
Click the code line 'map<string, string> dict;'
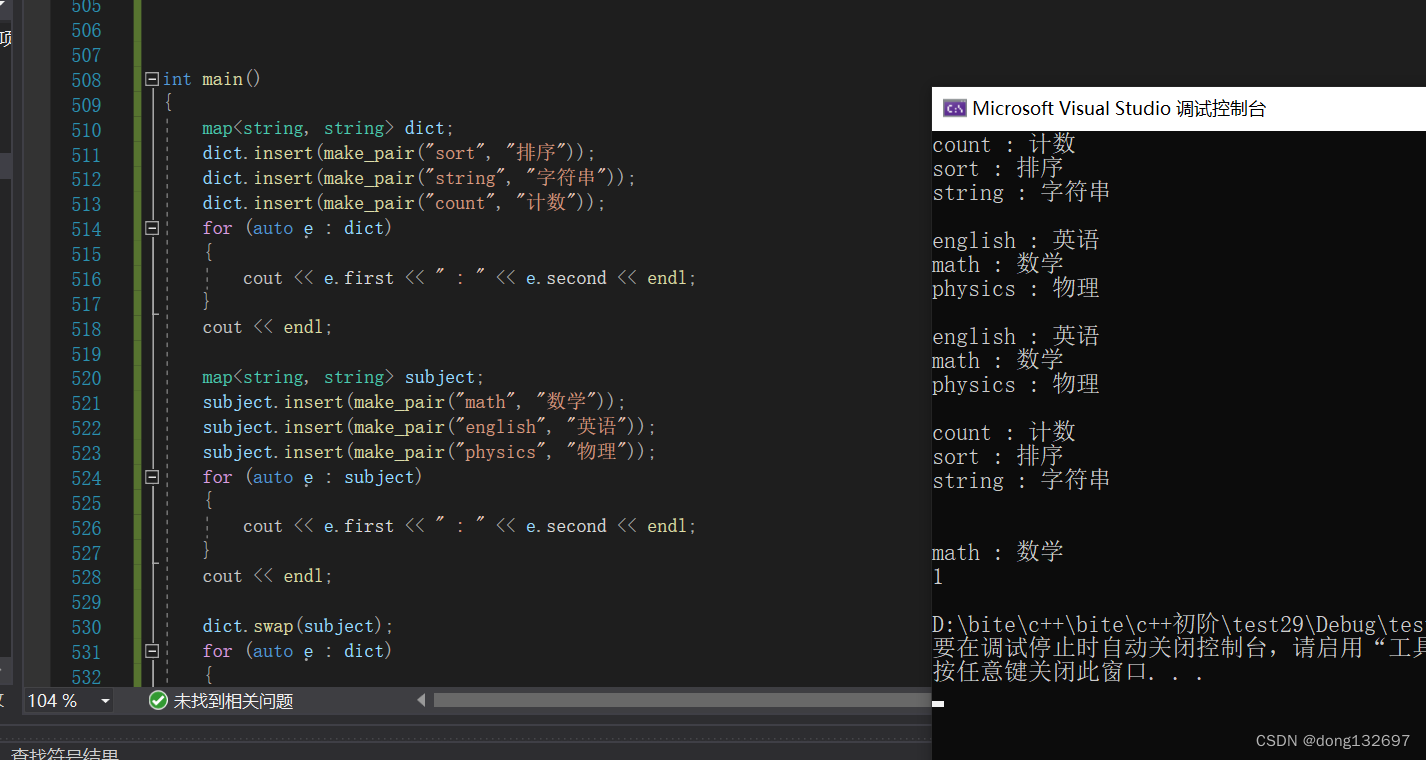tap(328, 129)
